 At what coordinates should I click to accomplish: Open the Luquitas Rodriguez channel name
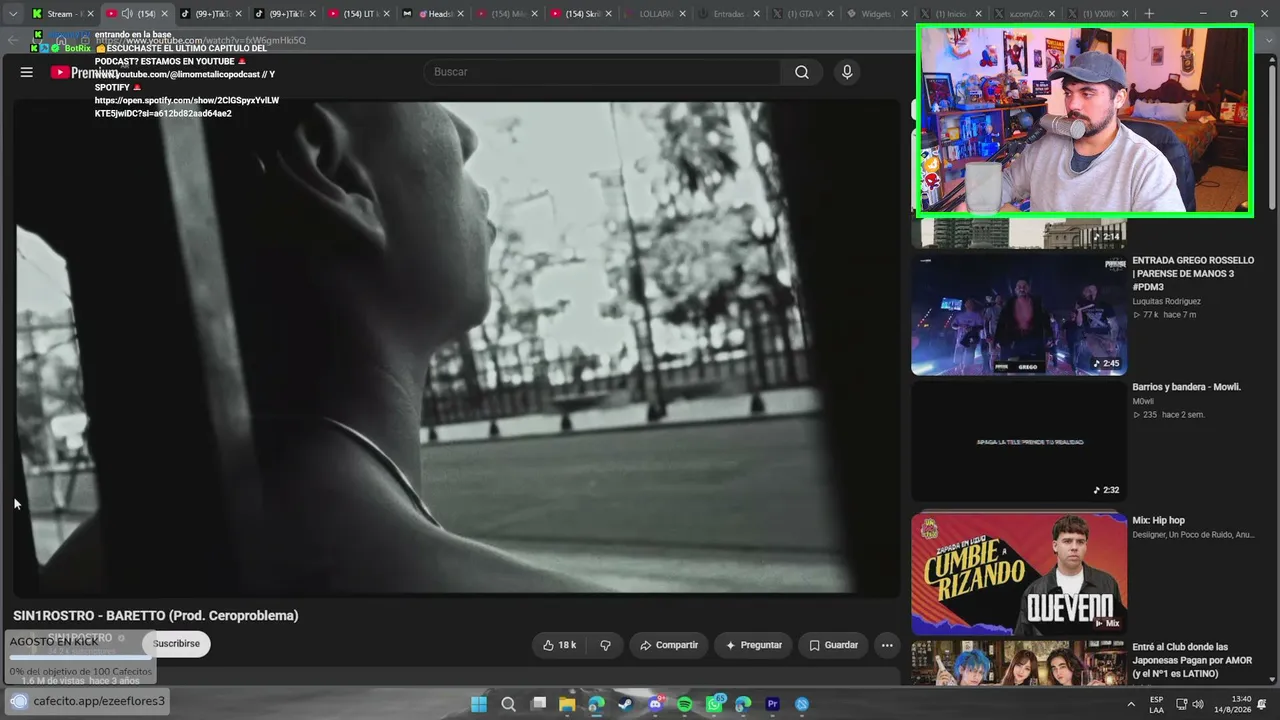click(1166, 301)
